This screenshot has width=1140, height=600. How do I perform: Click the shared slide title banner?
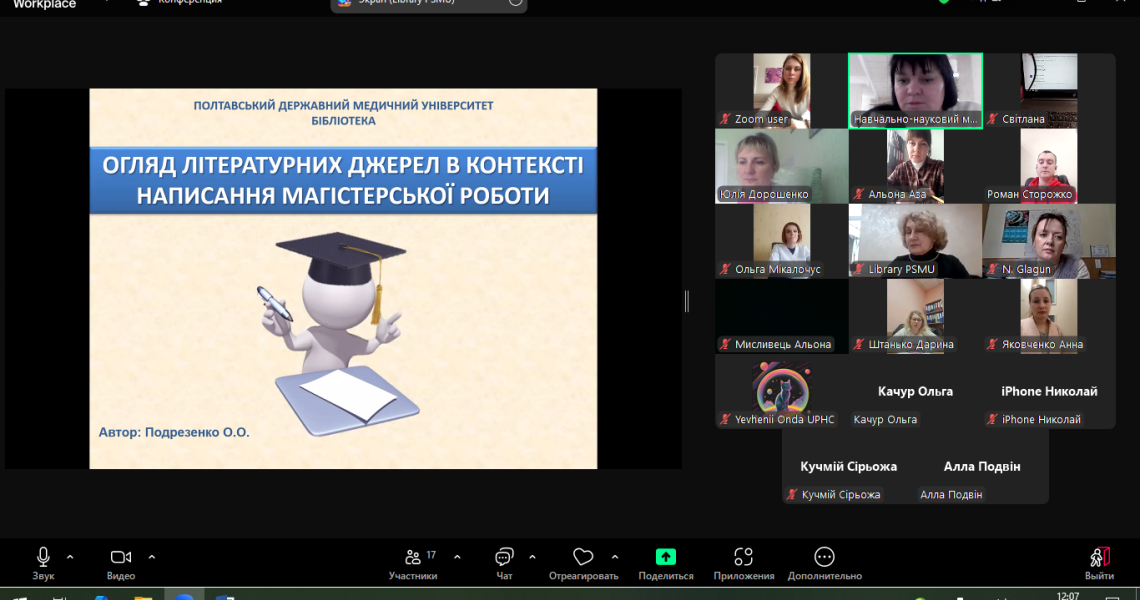coord(343,180)
